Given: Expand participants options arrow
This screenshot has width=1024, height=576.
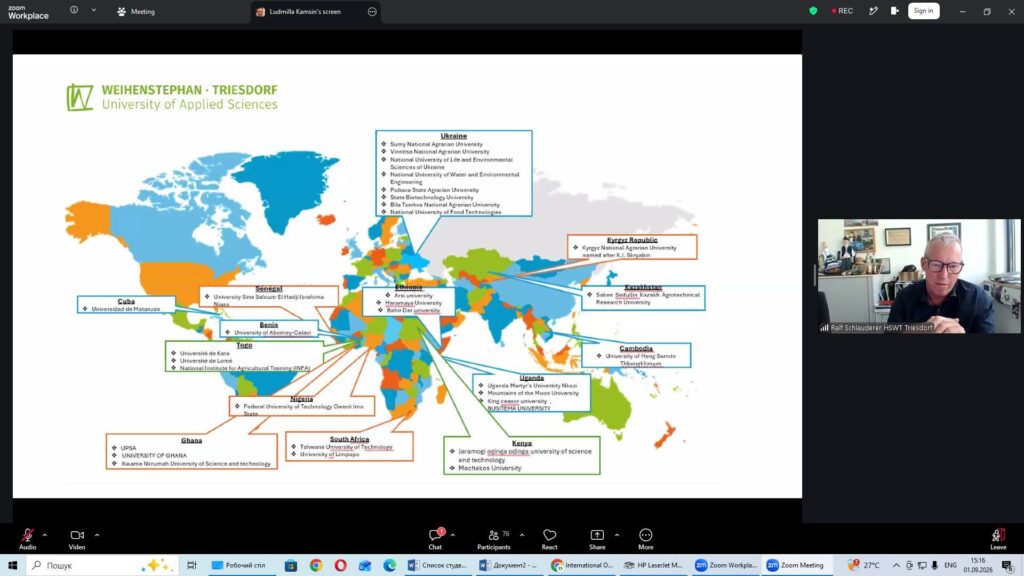Looking at the screenshot, I should tap(522, 535).
